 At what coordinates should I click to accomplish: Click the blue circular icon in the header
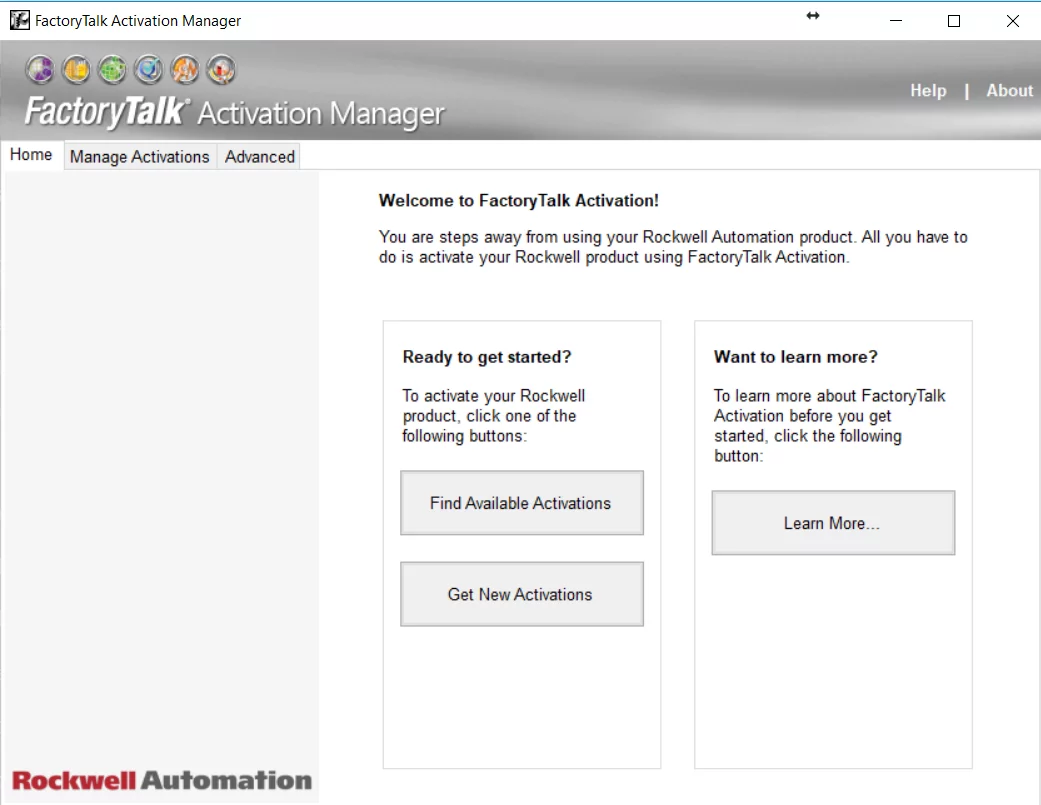(x=149, y=69)
